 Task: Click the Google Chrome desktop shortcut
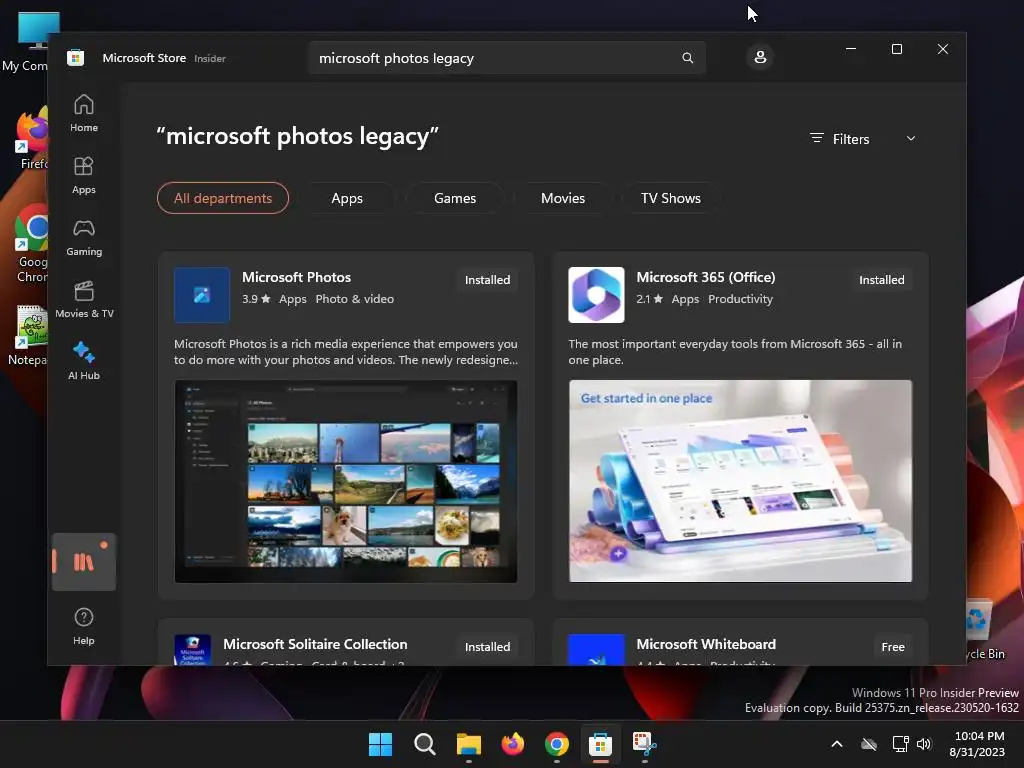pyautogui.click(x=31, y=244)
